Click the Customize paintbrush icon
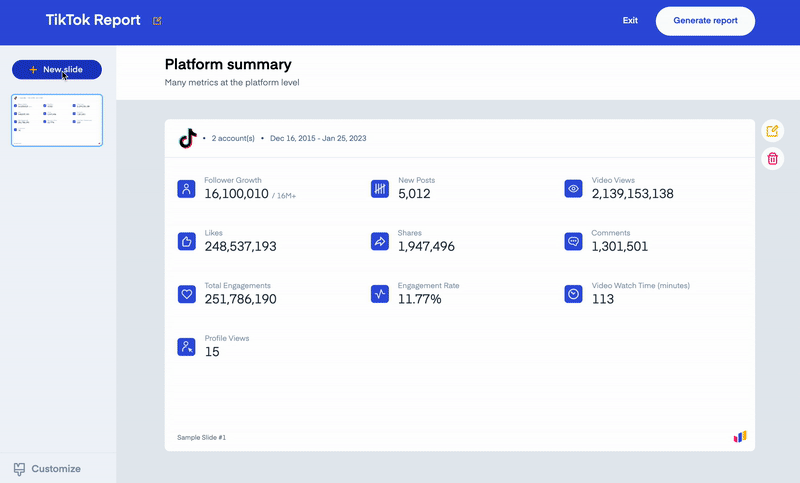 (19, 469)
